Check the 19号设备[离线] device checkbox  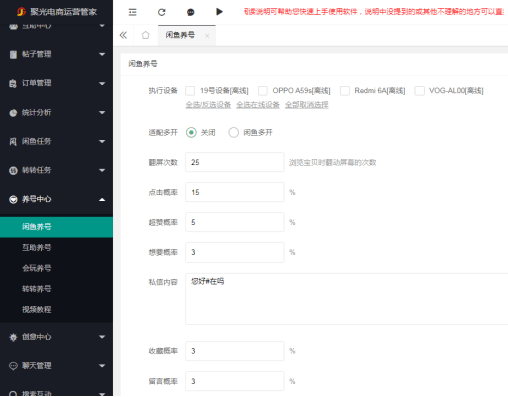[190, 91]
